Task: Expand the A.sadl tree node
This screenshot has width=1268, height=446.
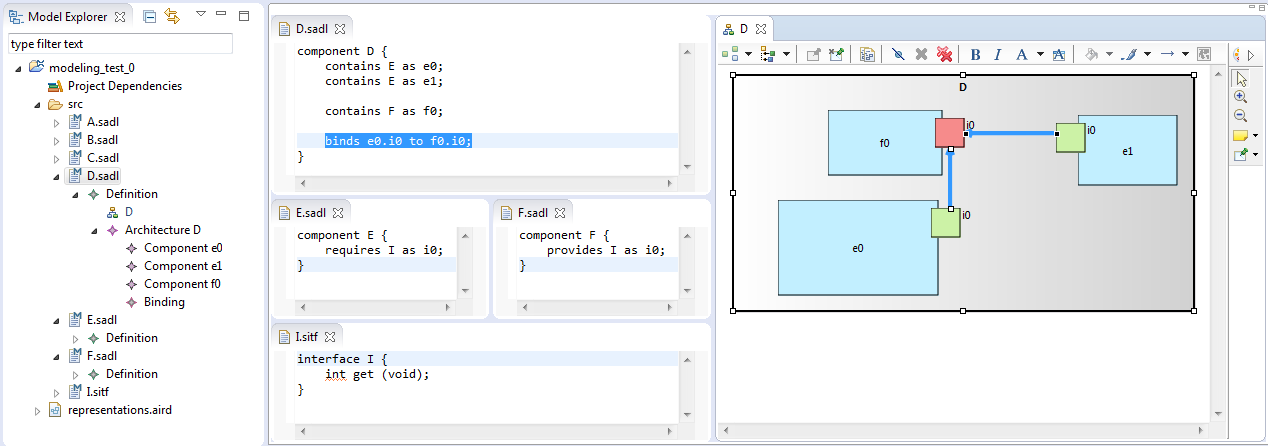Action: 57,122
